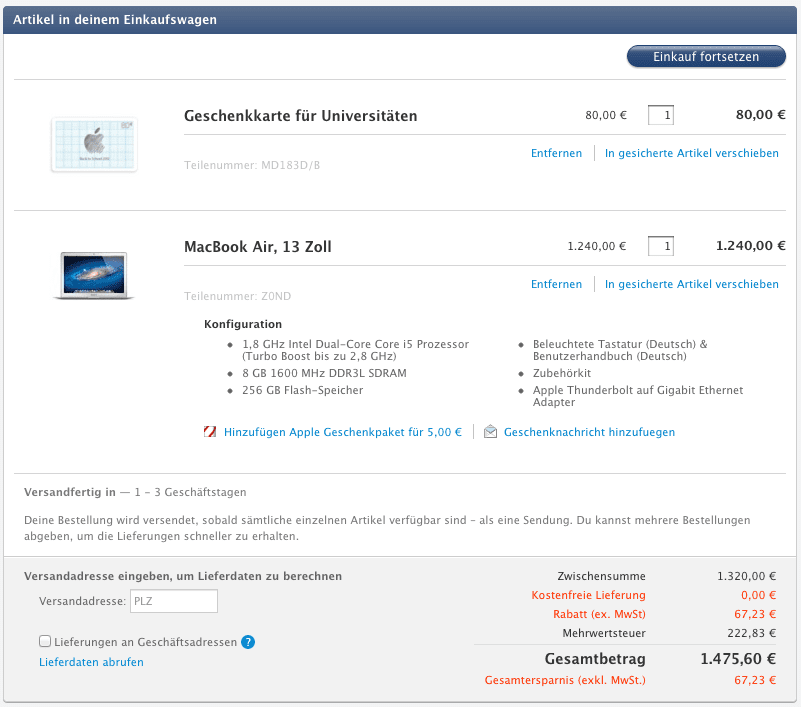Screen dimensions: 801x707
Task: Click the 256 GB Flash-Speicher entry
Action: (302, 390)
